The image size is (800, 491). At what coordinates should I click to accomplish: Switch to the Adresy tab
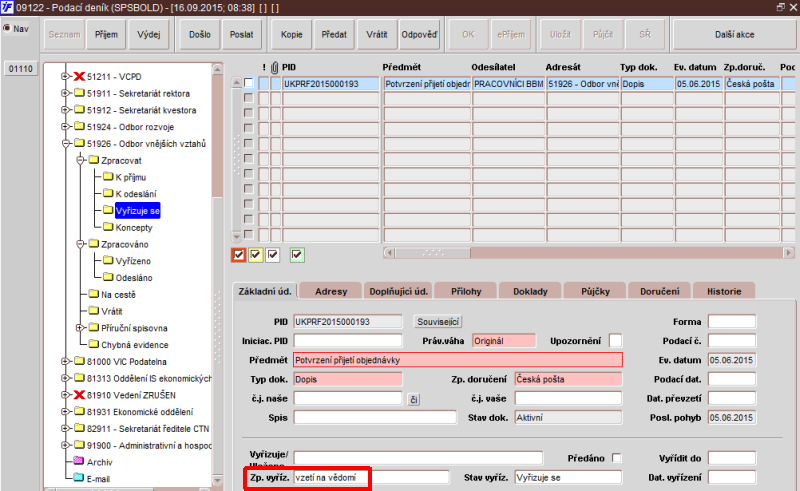(331, 291)
